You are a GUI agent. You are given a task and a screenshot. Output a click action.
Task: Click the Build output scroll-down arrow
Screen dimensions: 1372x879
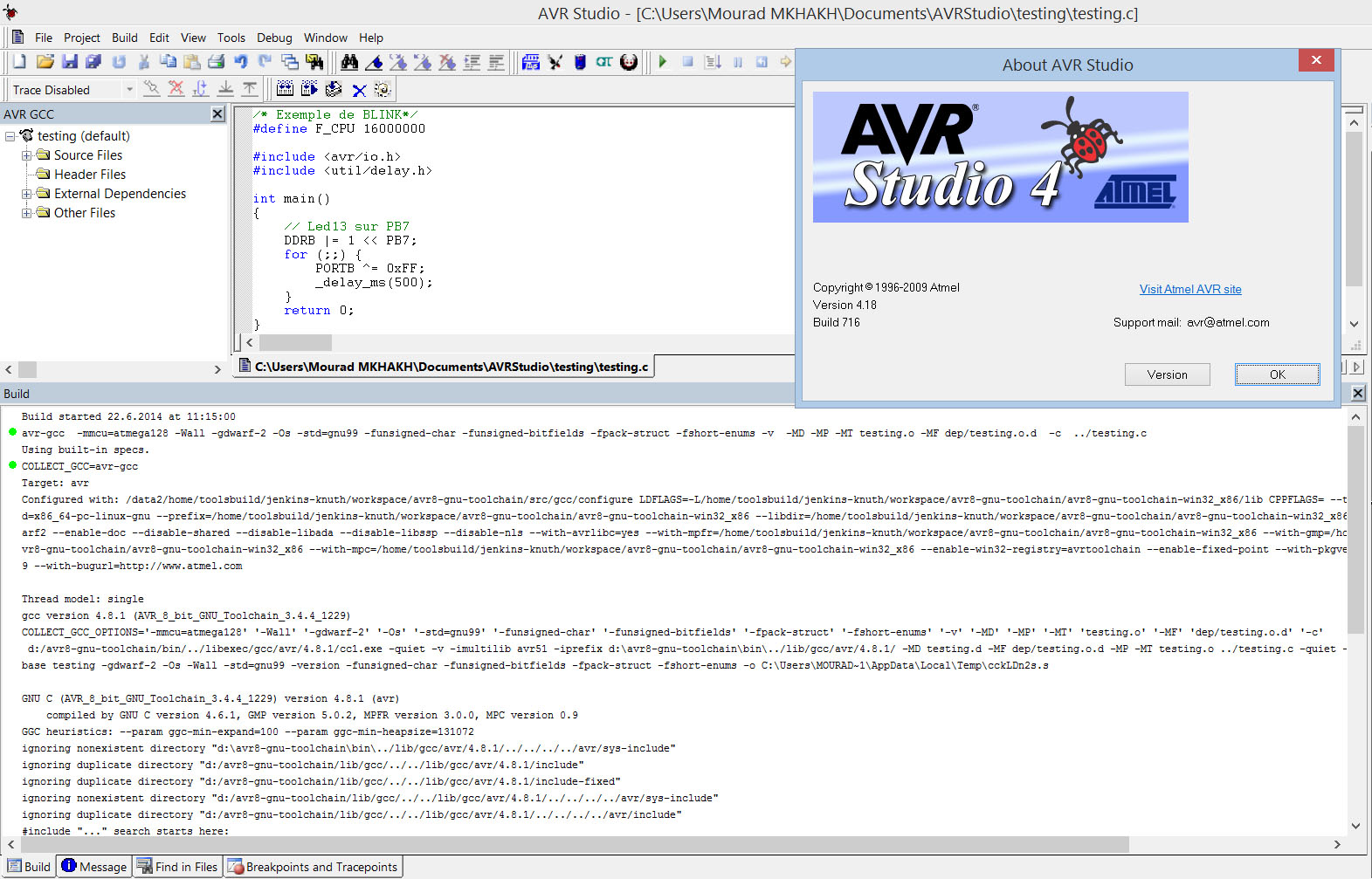tap(1355, 826)
